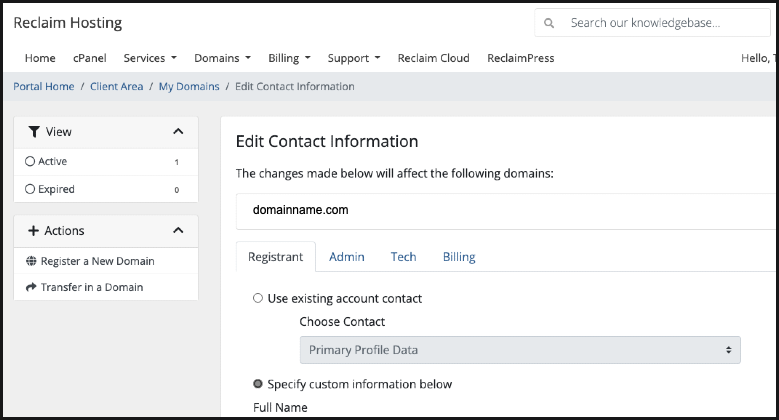Choose Specify custom information below option
Image resolution: width=779 pixels, height=420 pixels.
(x=258, y=384)
